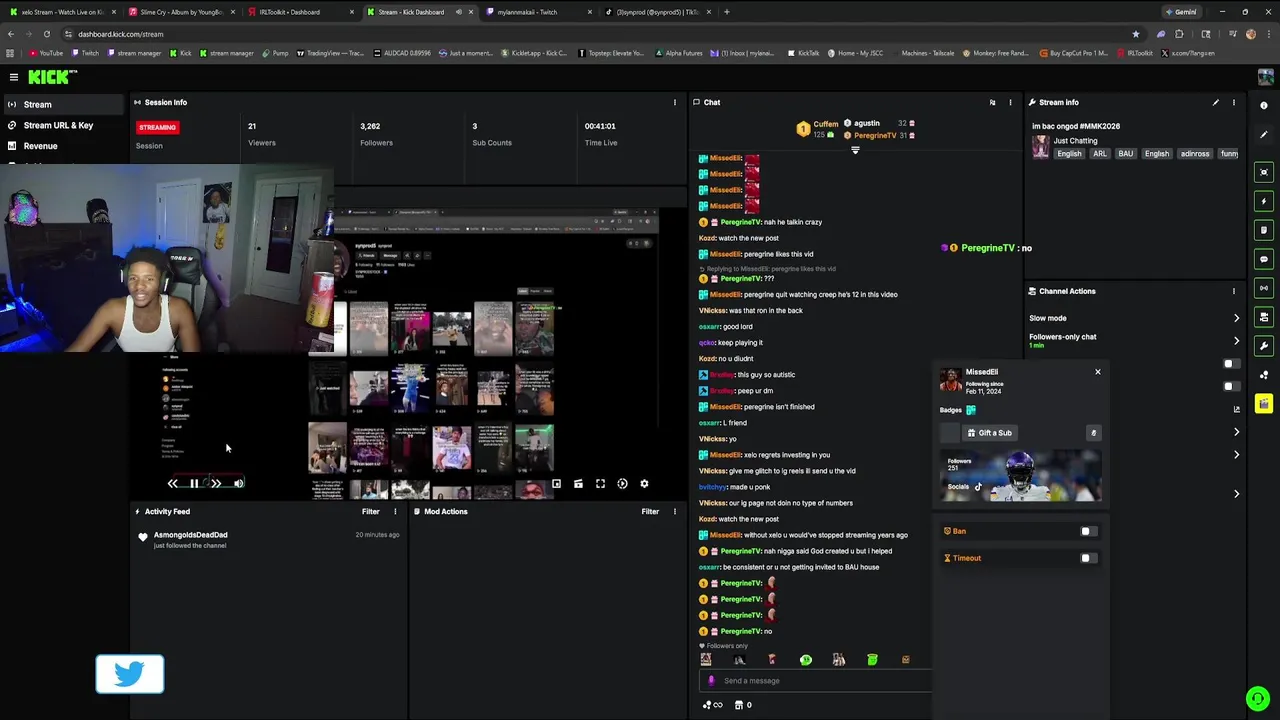Close the MissedEli user card

point(1097,372)
